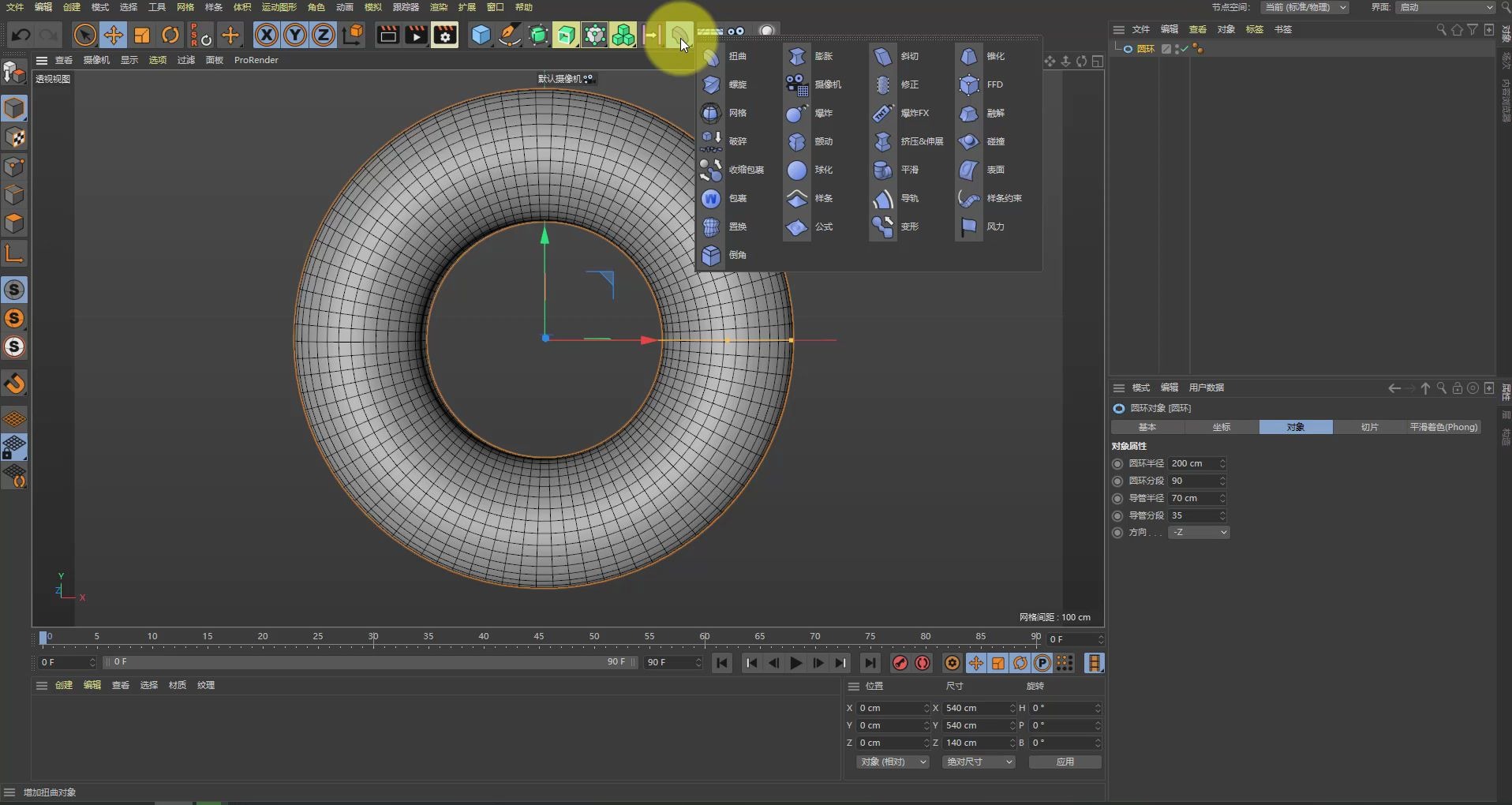Viewport: 1512px width, 805px height.
Task: Open the 方向 direction dropdown
Action: click(1198, 533)
